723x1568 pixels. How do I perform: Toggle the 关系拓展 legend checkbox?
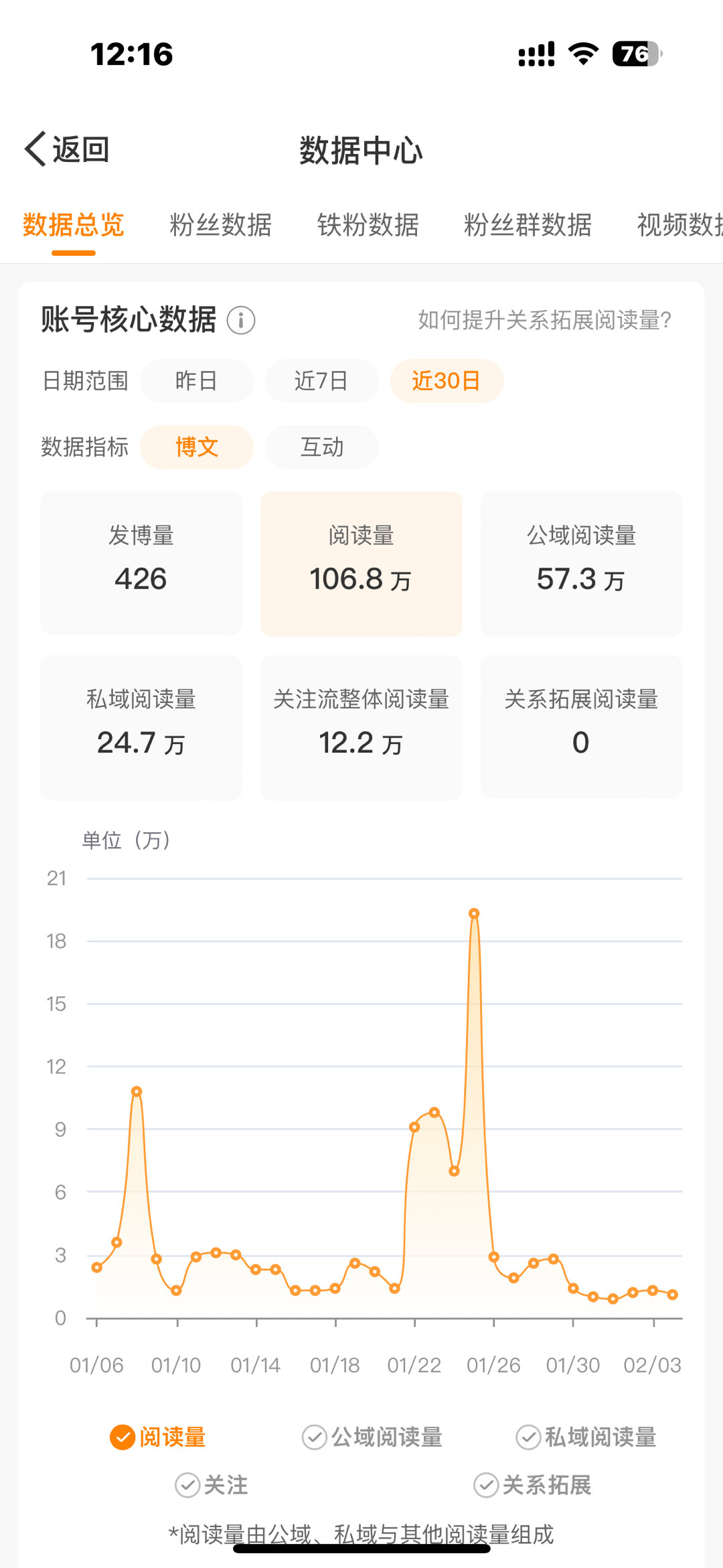[x=486, y=1485]
